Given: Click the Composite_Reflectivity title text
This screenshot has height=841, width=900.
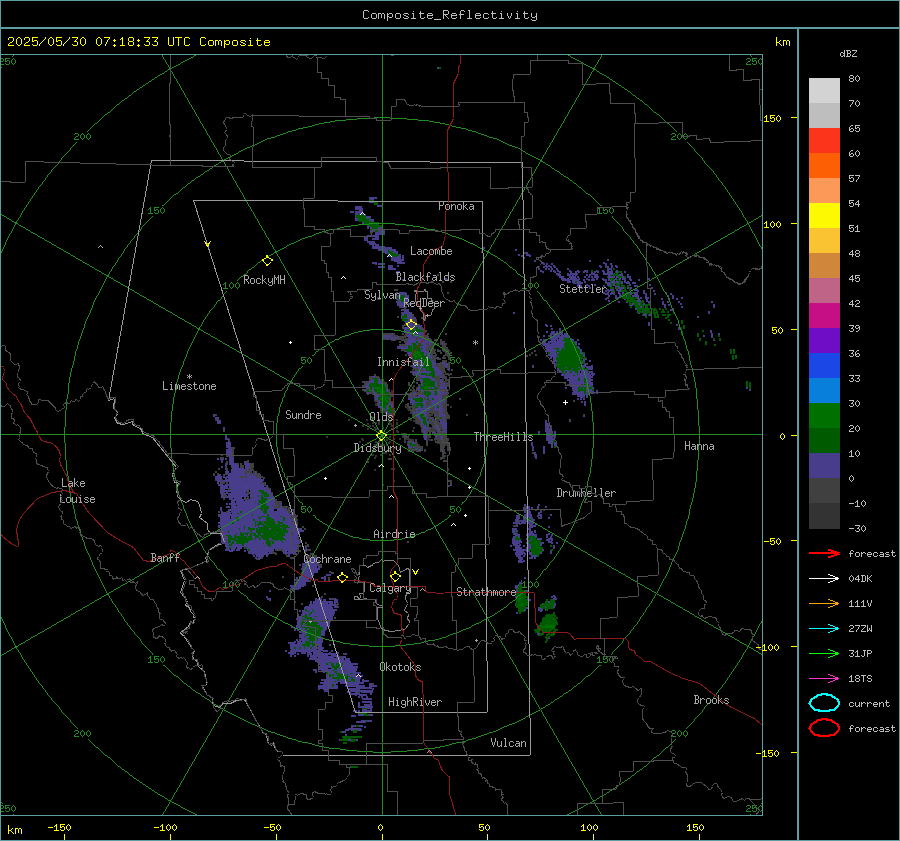Looking at the screenshot, I should tap(449, 15).
